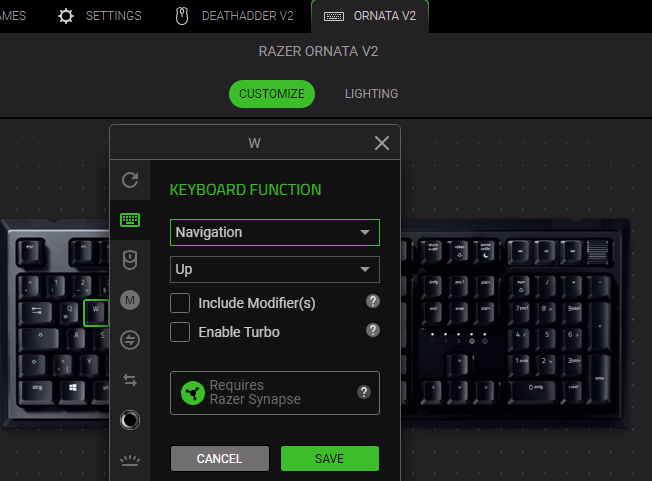The height and width of the screenshot is (481, 652).
Task: Open the Up key selection dropdown
Action: tap(274, 270)
